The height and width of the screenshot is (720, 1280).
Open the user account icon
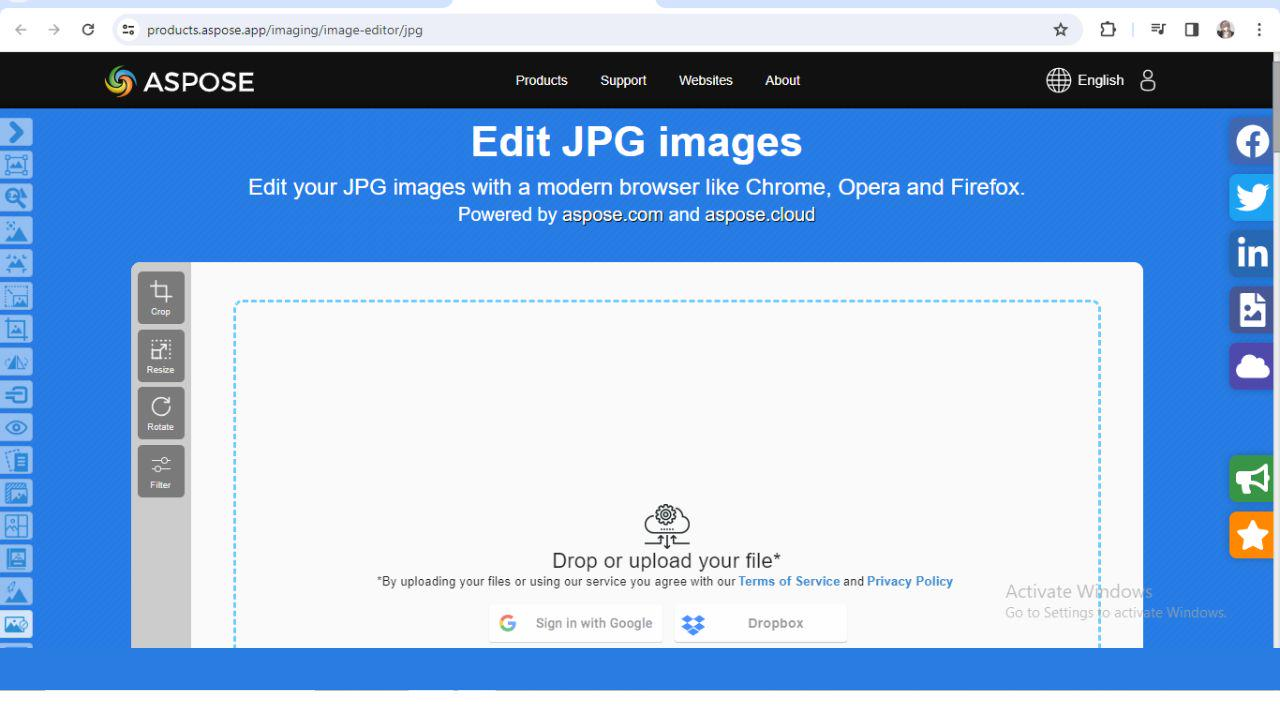click(x=1148, y=80)
